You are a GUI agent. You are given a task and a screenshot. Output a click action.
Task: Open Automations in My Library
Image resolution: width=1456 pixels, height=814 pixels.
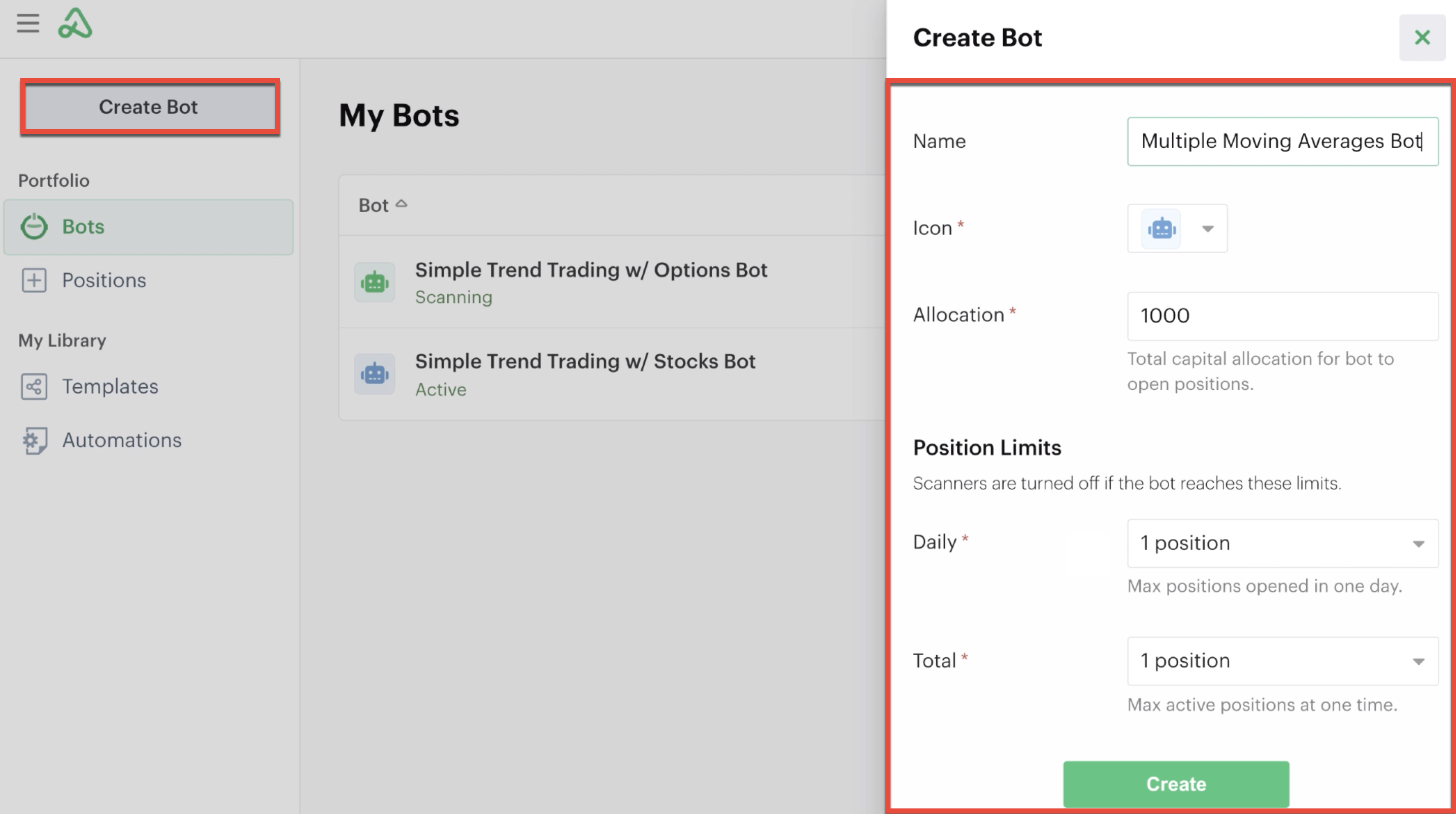pyautogui.click(x=149, y=440)
